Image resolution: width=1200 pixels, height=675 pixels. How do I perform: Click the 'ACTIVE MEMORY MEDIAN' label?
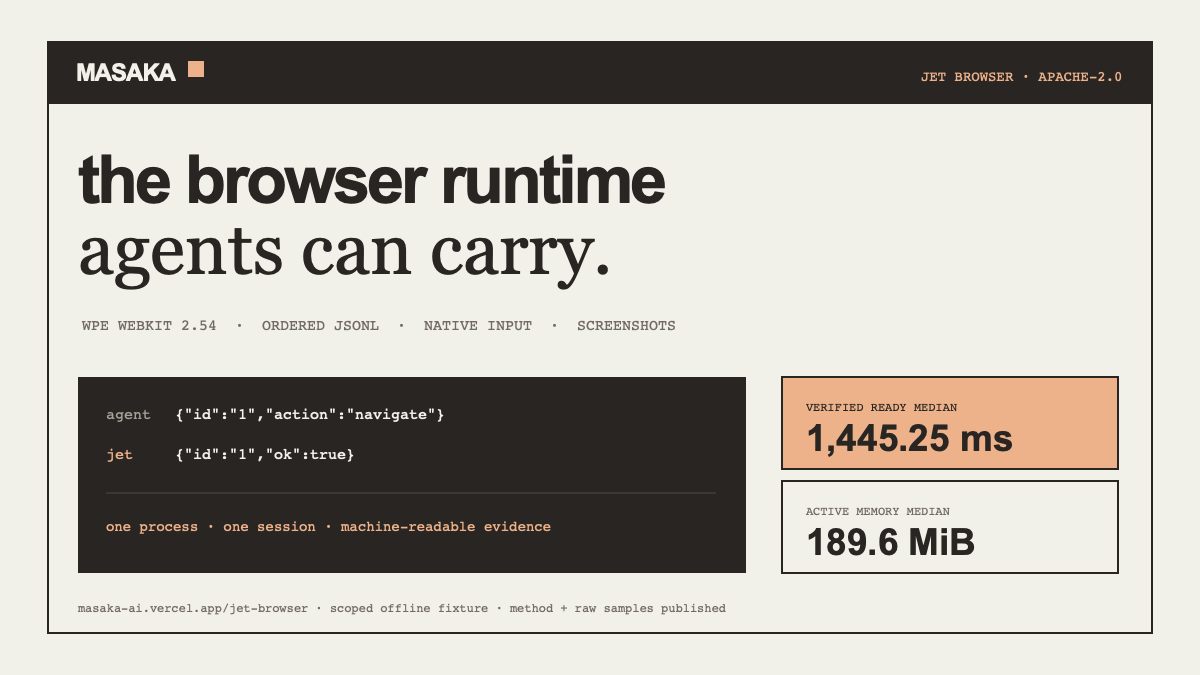(878, 512)
